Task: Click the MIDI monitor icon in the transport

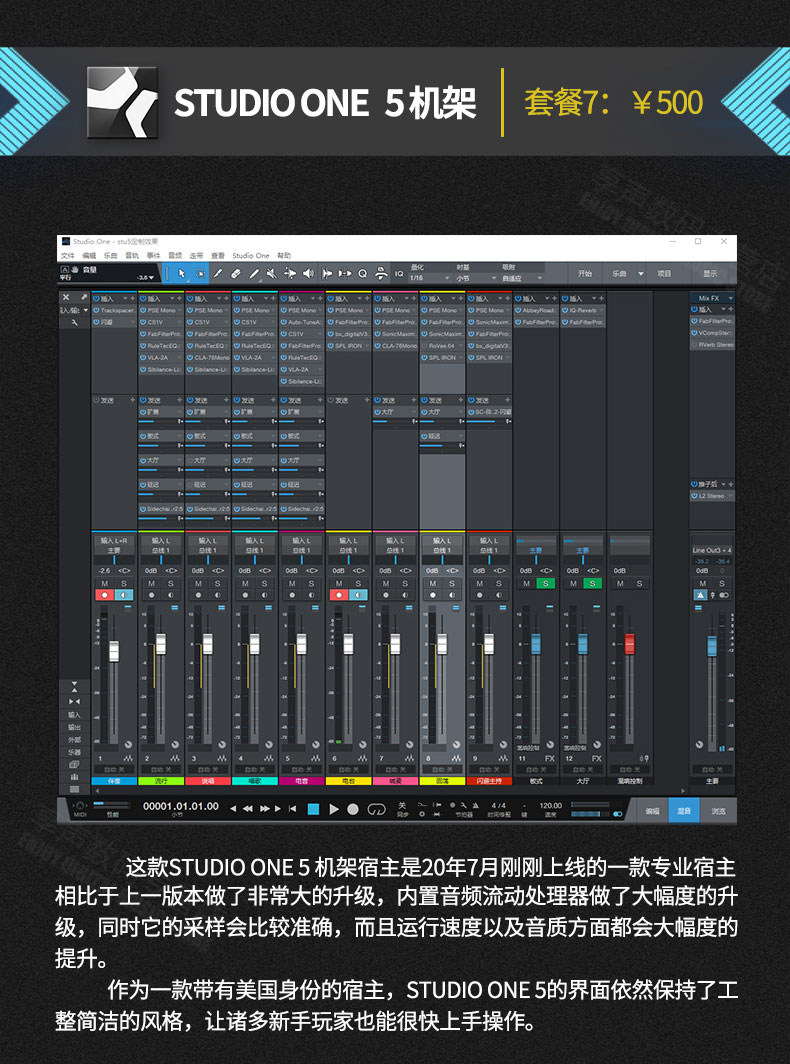Action: click(80, 805)
